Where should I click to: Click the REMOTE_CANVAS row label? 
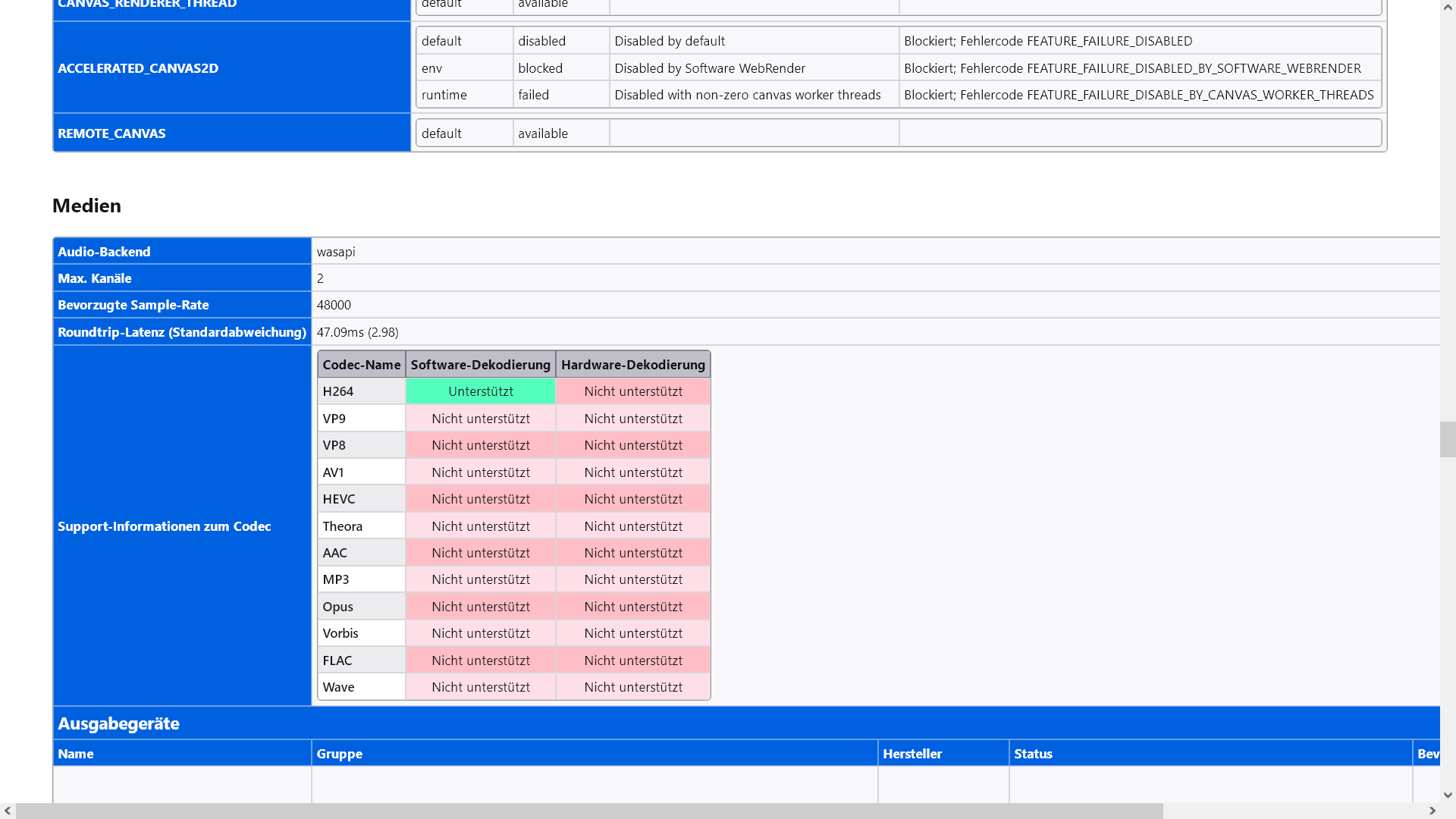pos(111,133)
